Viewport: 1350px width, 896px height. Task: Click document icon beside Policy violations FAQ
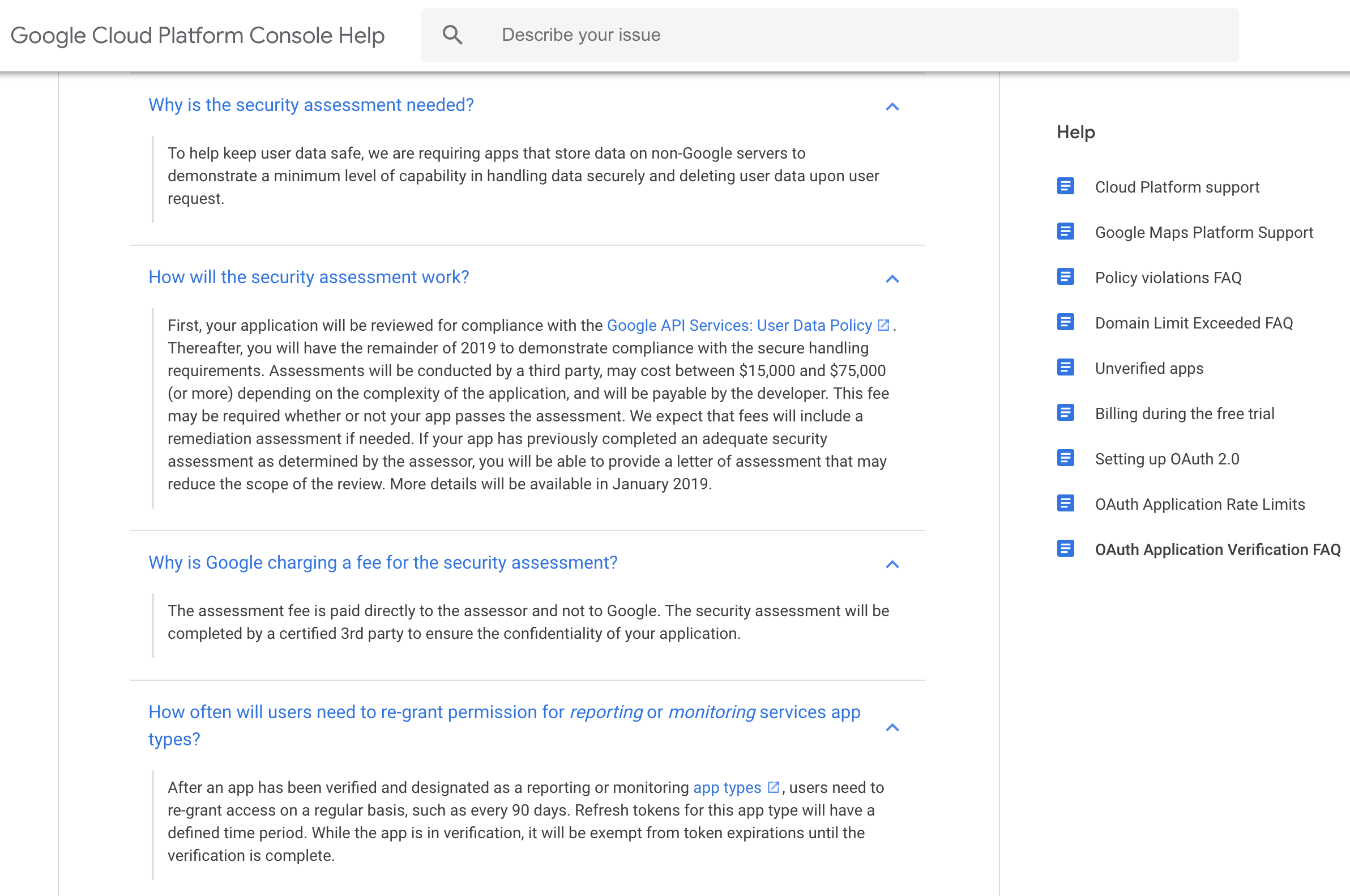point(1065,277)
